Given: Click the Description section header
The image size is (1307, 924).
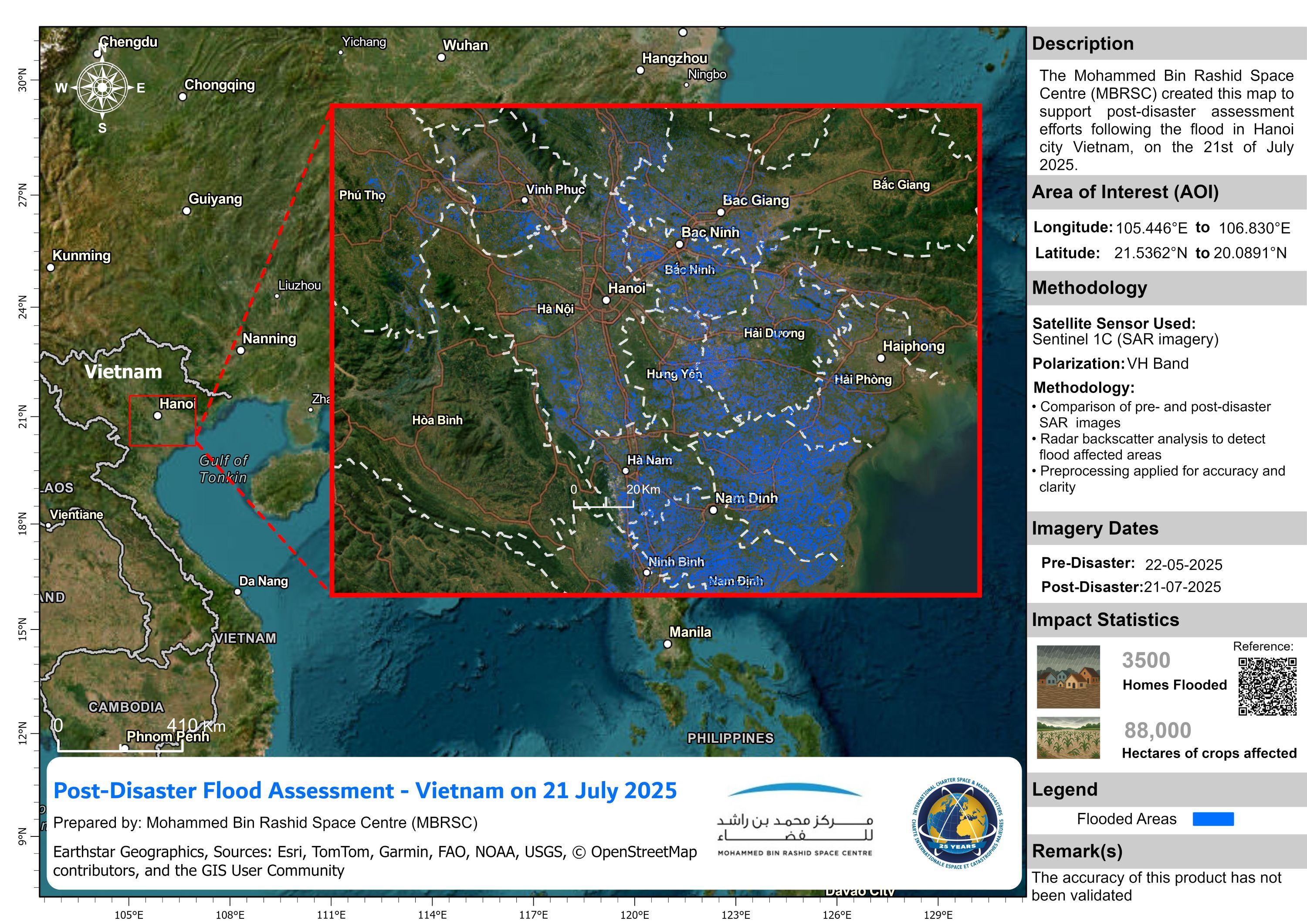Looking at the screenshot, I should [x=1083, y=44].
